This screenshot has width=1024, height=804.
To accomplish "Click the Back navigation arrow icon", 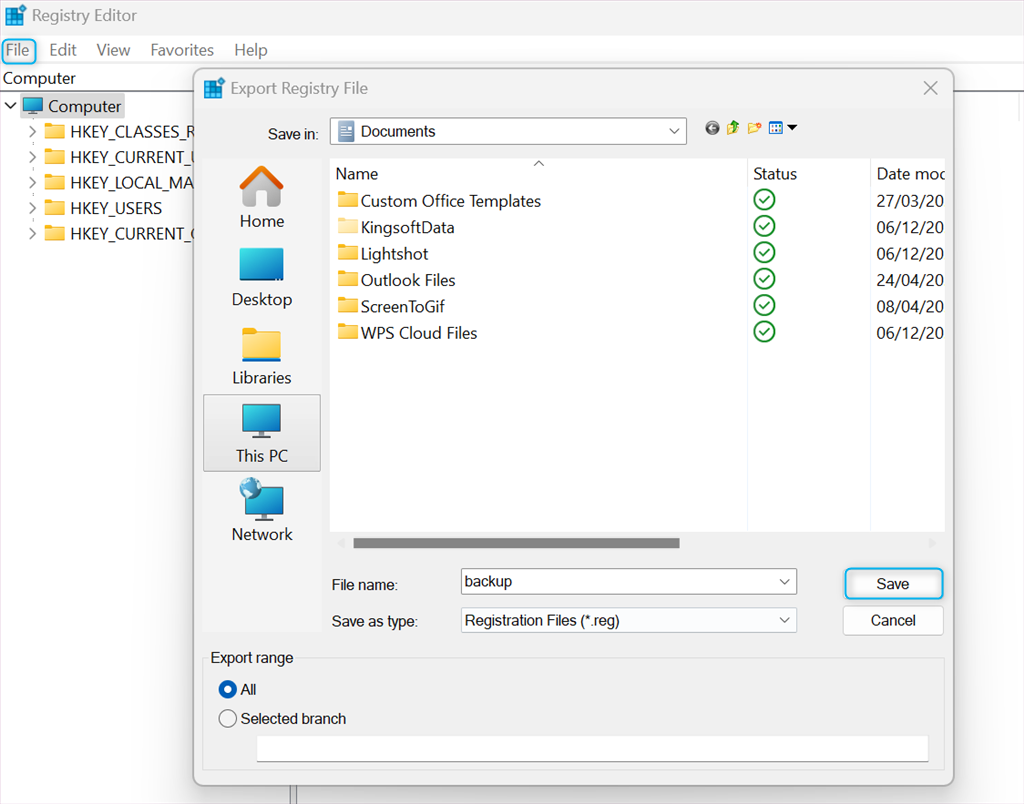I will 712,128.
